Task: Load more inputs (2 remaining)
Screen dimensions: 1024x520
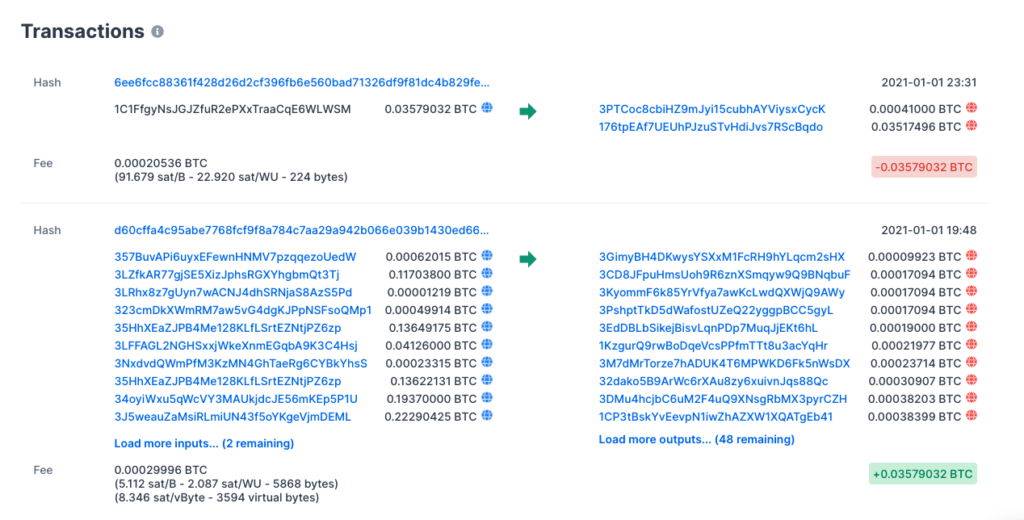Action: [x=204, y=444]
